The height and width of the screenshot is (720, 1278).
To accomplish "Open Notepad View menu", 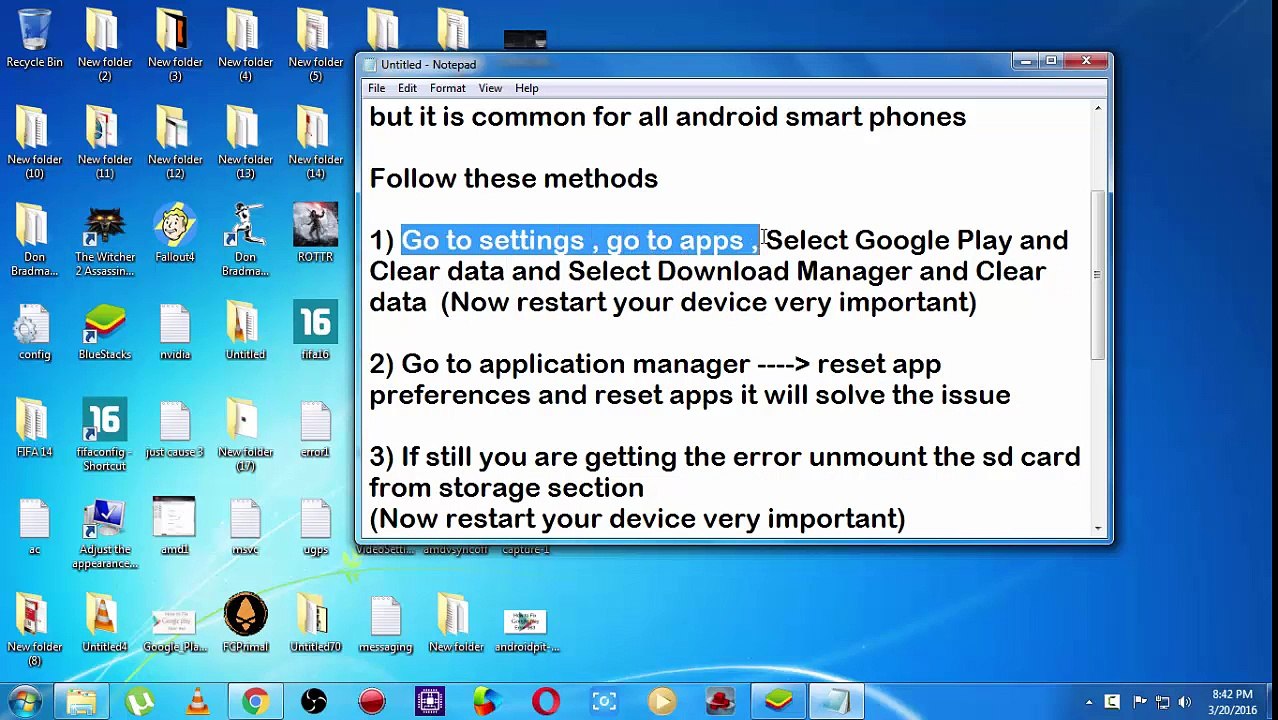I will pos(490,88).
